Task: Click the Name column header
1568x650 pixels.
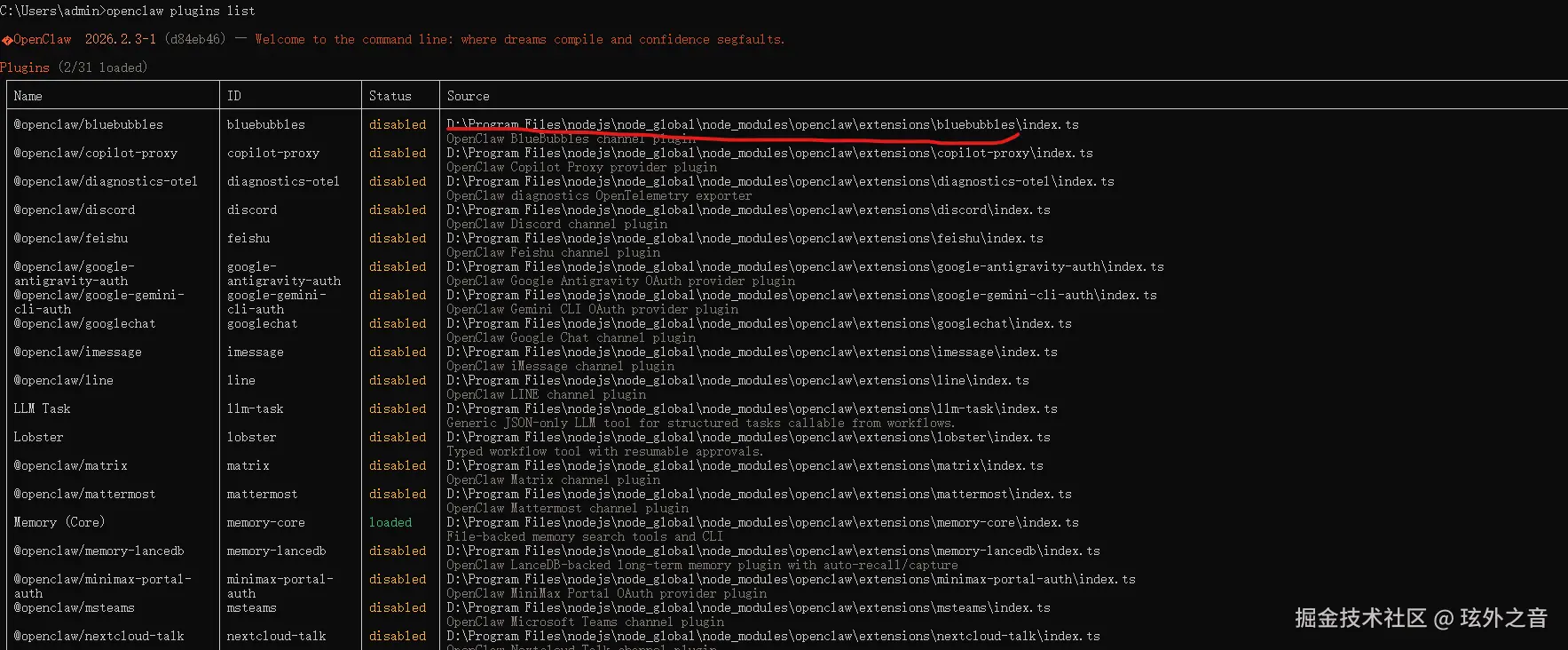Action: 28,96
